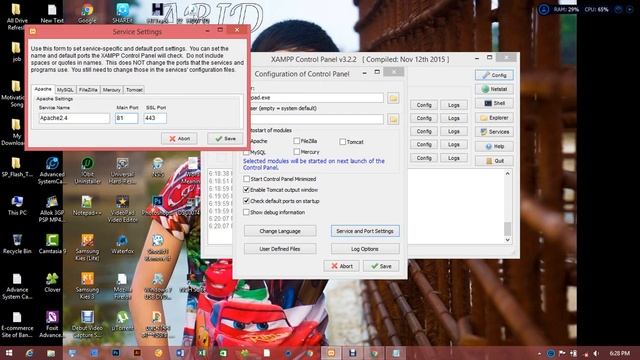
Task: Select the Foxit Advanced desktop icon
Action: (52, 324)
